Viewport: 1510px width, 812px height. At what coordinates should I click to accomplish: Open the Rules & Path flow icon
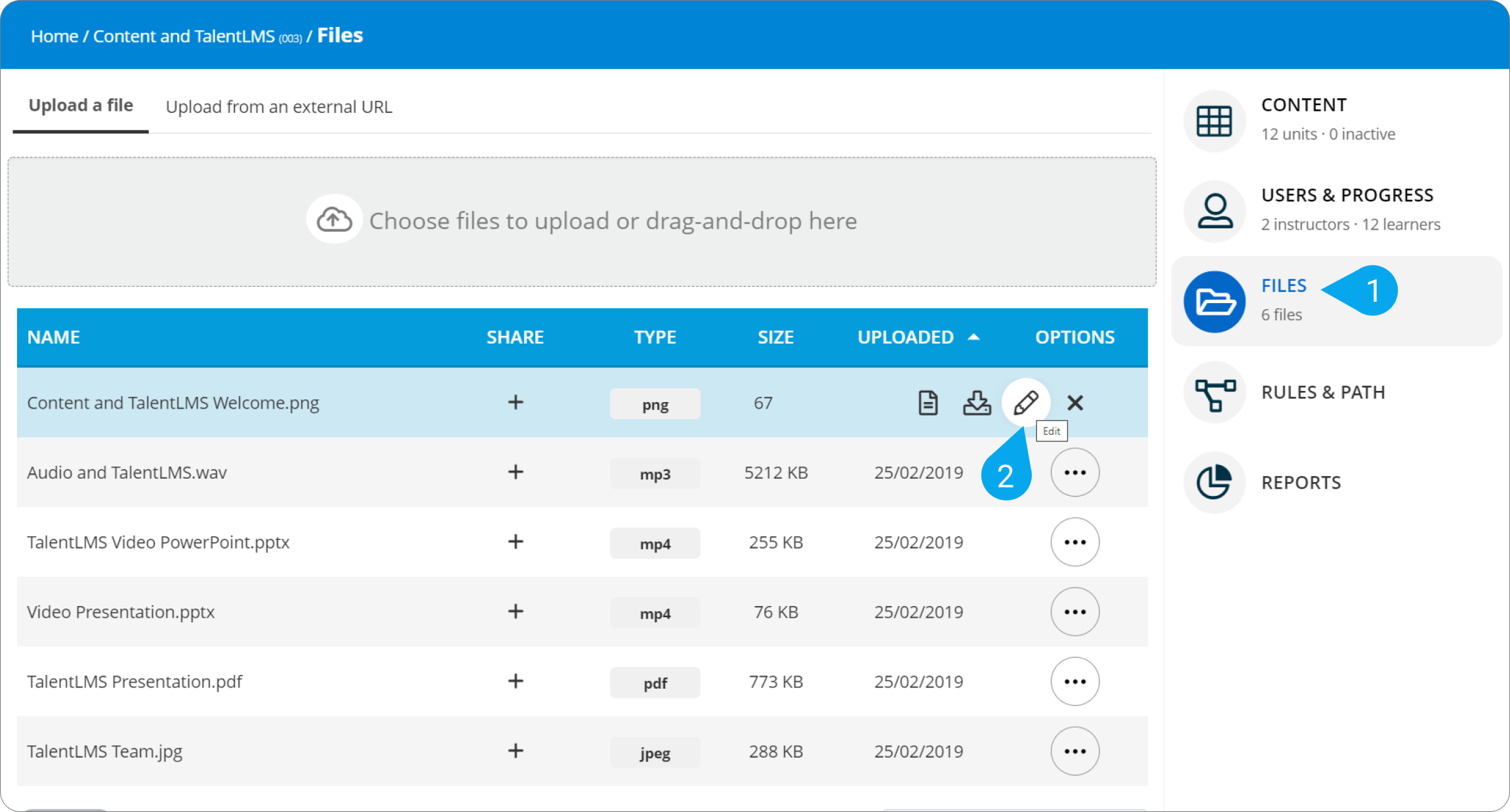(x=1214, y=392)
